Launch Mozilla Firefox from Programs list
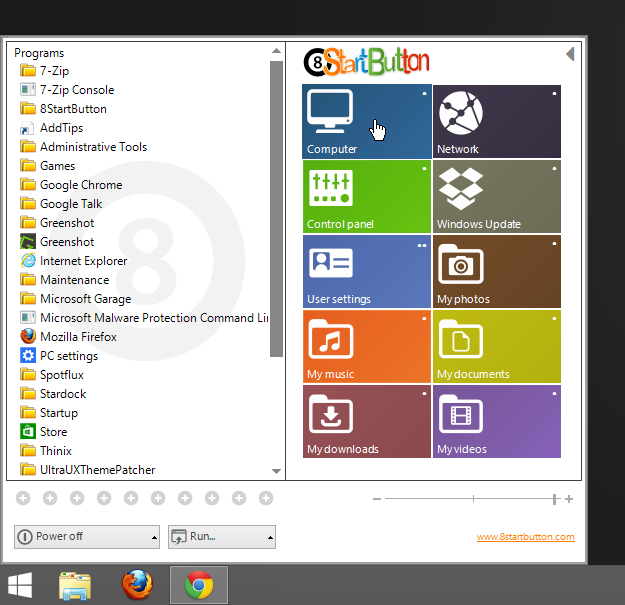 click(x=68, y=337)
